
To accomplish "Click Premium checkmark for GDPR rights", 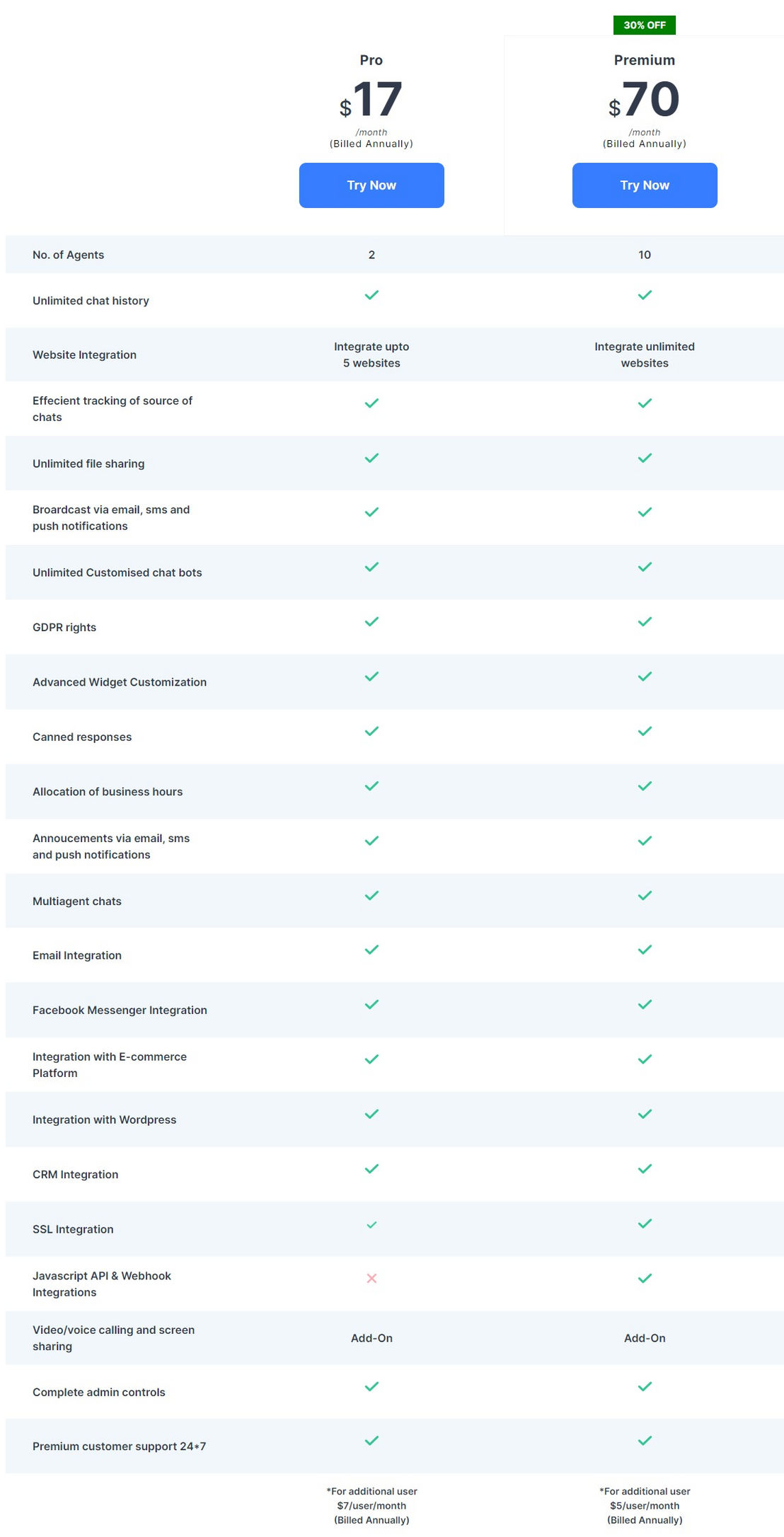I will click(645, 621).
